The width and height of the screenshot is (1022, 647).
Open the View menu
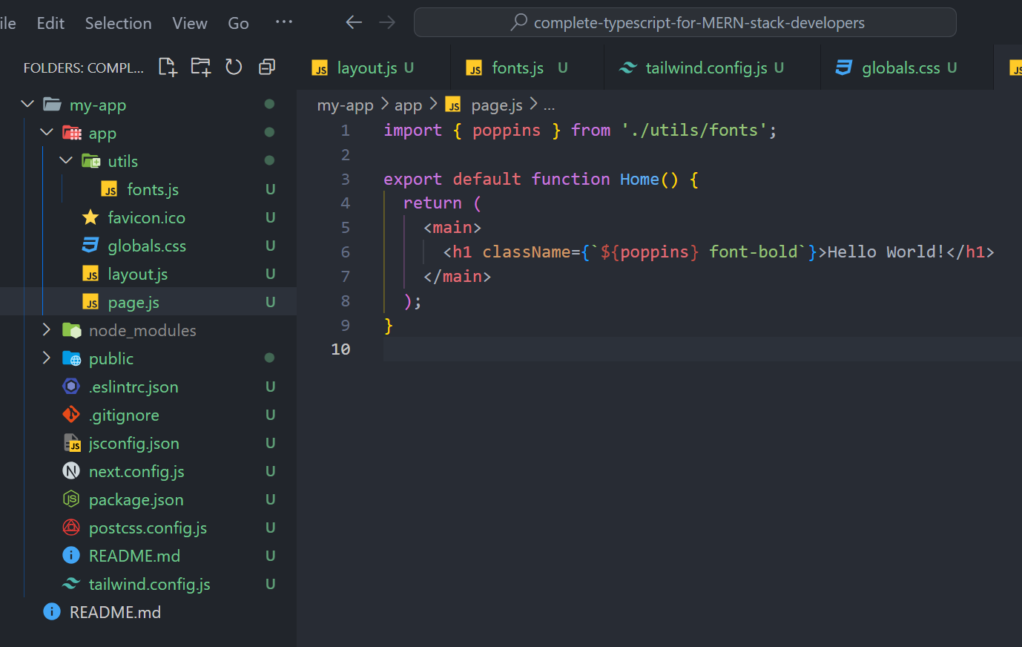tap(190, 23)
